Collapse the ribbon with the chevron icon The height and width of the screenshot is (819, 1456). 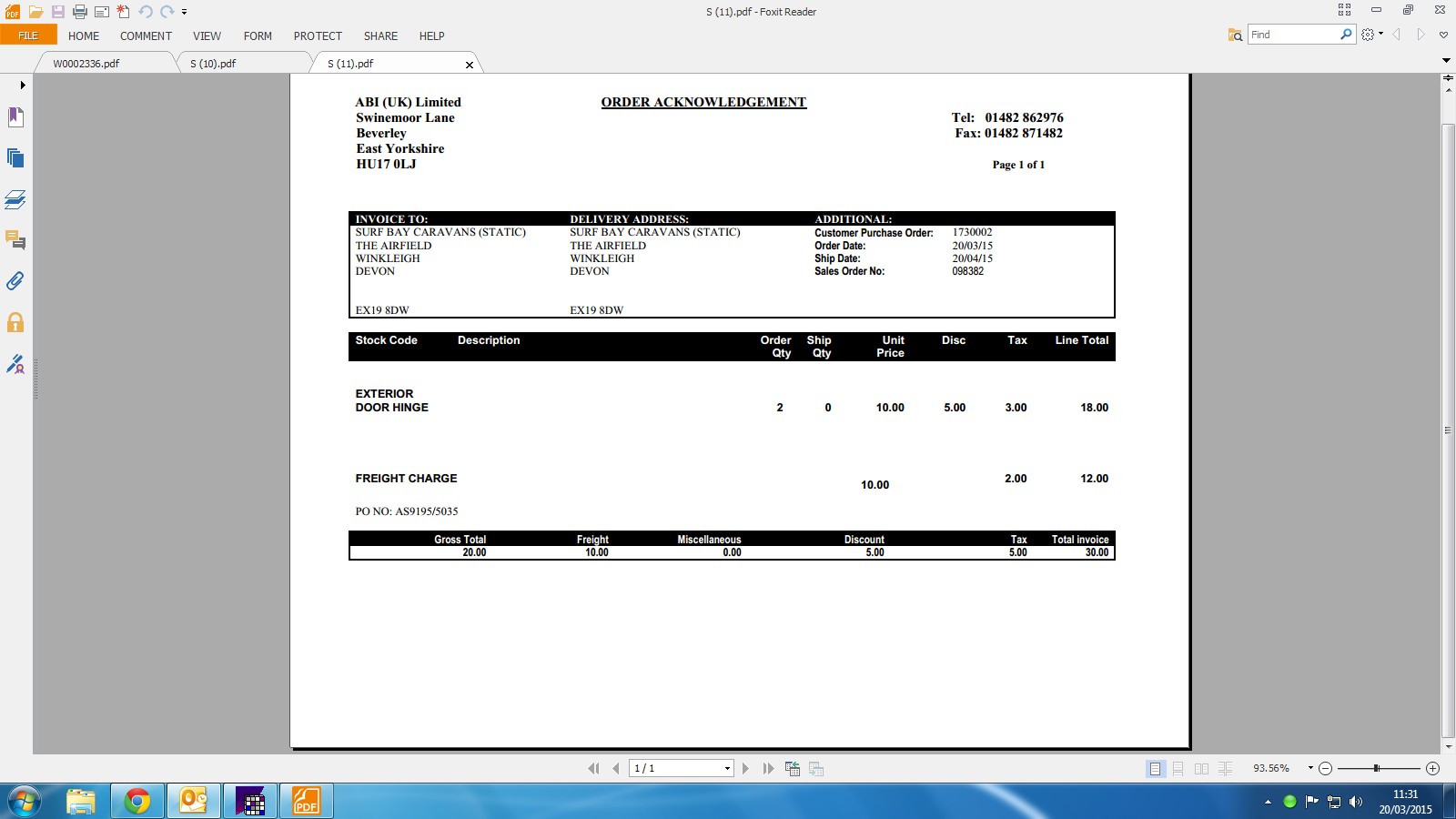point(1443,35)
